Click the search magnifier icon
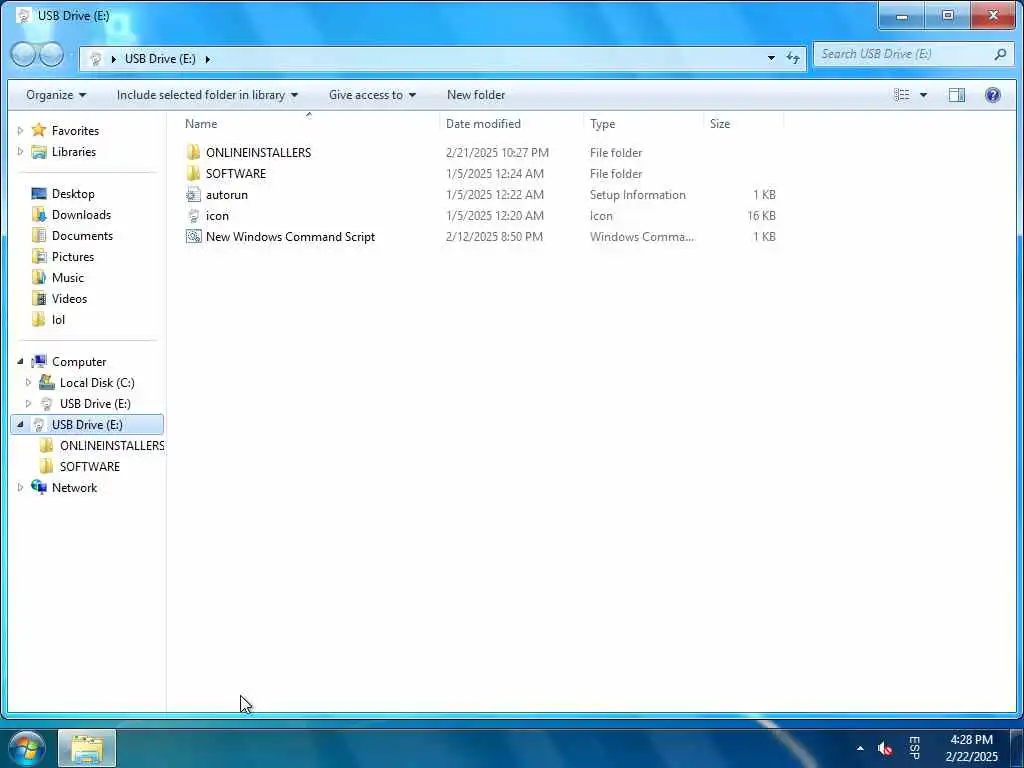This screenshot has height=768, width=1024. point(1000,54)
